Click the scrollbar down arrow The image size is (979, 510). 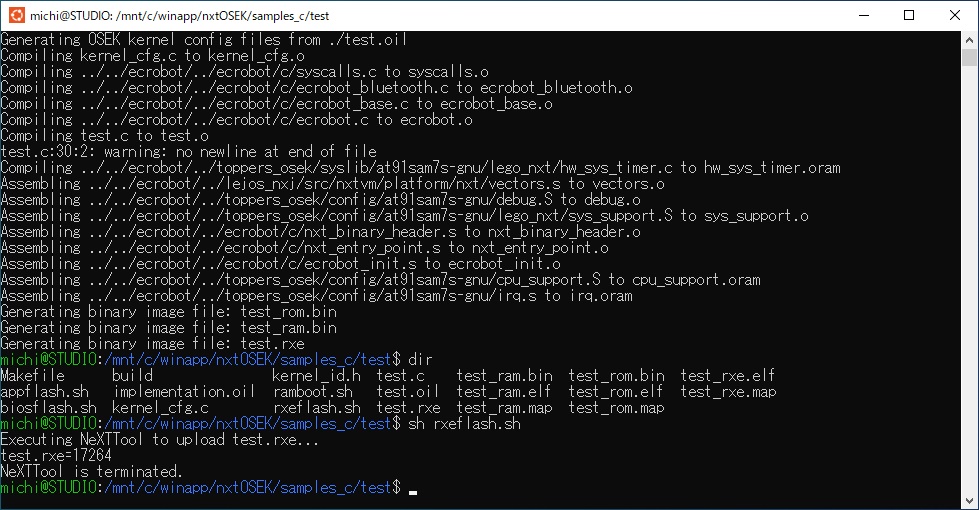(969, 501)
